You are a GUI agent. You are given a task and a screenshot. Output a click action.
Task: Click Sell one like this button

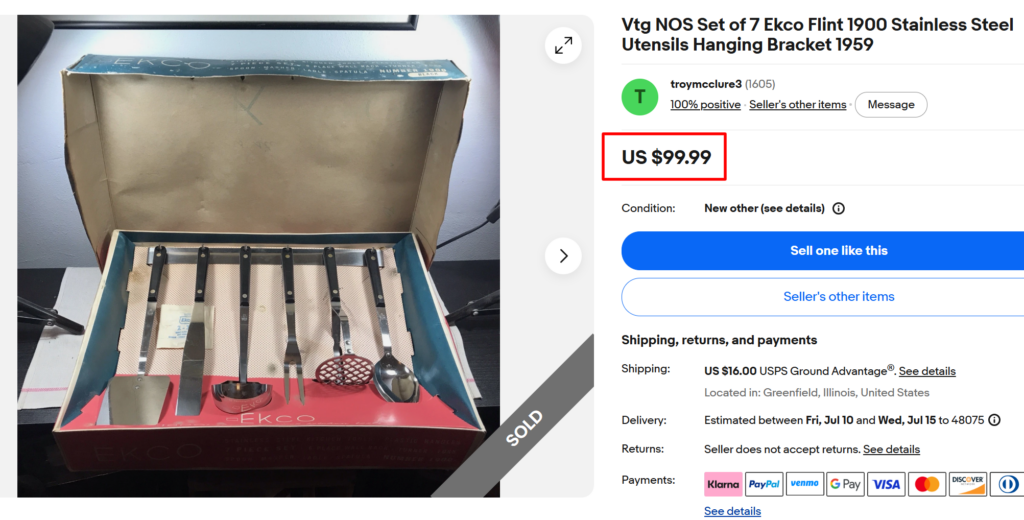[823, 250]
